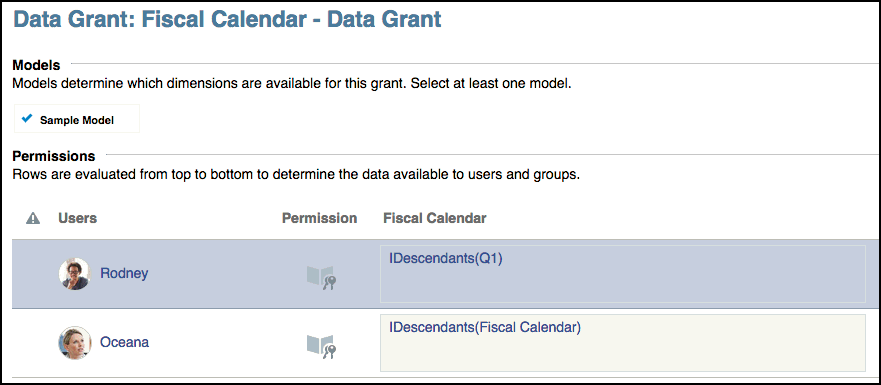
Task: Open the Rodney user link
Action: [x=124, y=274]
